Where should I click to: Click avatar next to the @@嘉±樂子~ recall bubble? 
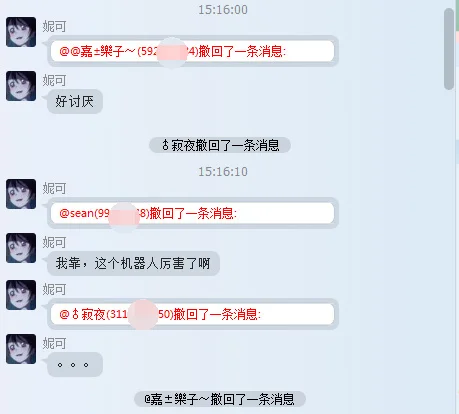click(21, 32)
